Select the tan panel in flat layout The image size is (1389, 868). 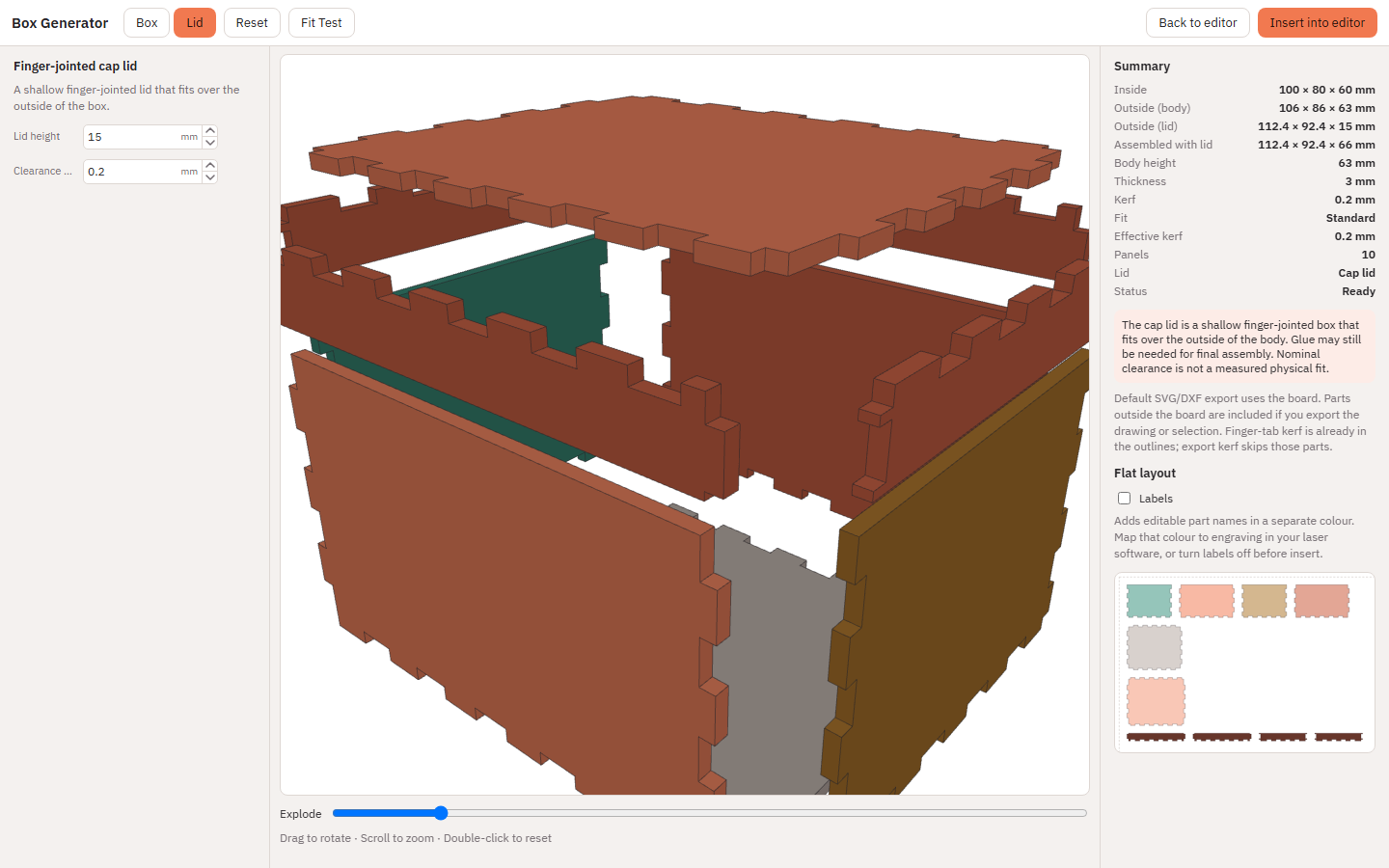(x=1265, y=601)
